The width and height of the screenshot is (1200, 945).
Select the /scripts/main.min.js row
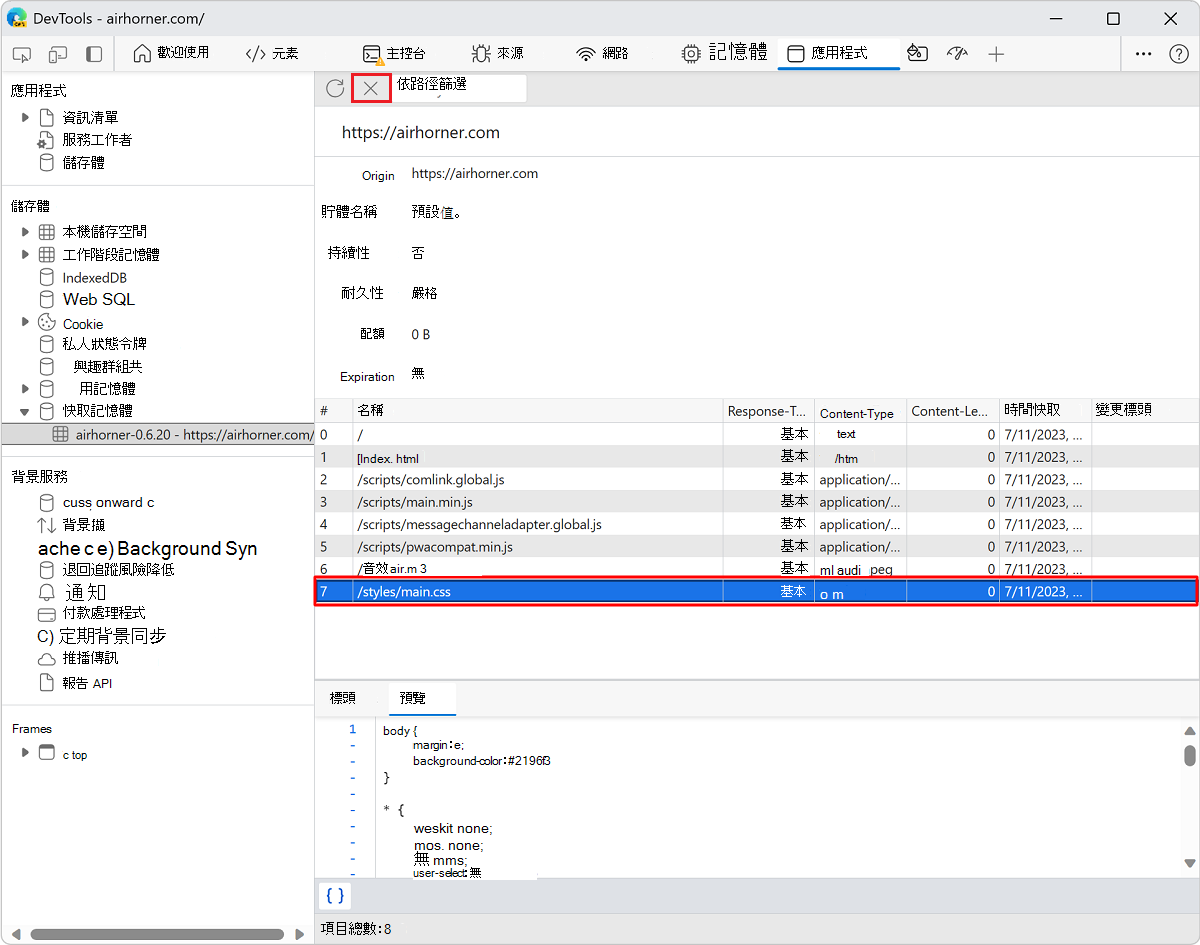tap(757, 502)
